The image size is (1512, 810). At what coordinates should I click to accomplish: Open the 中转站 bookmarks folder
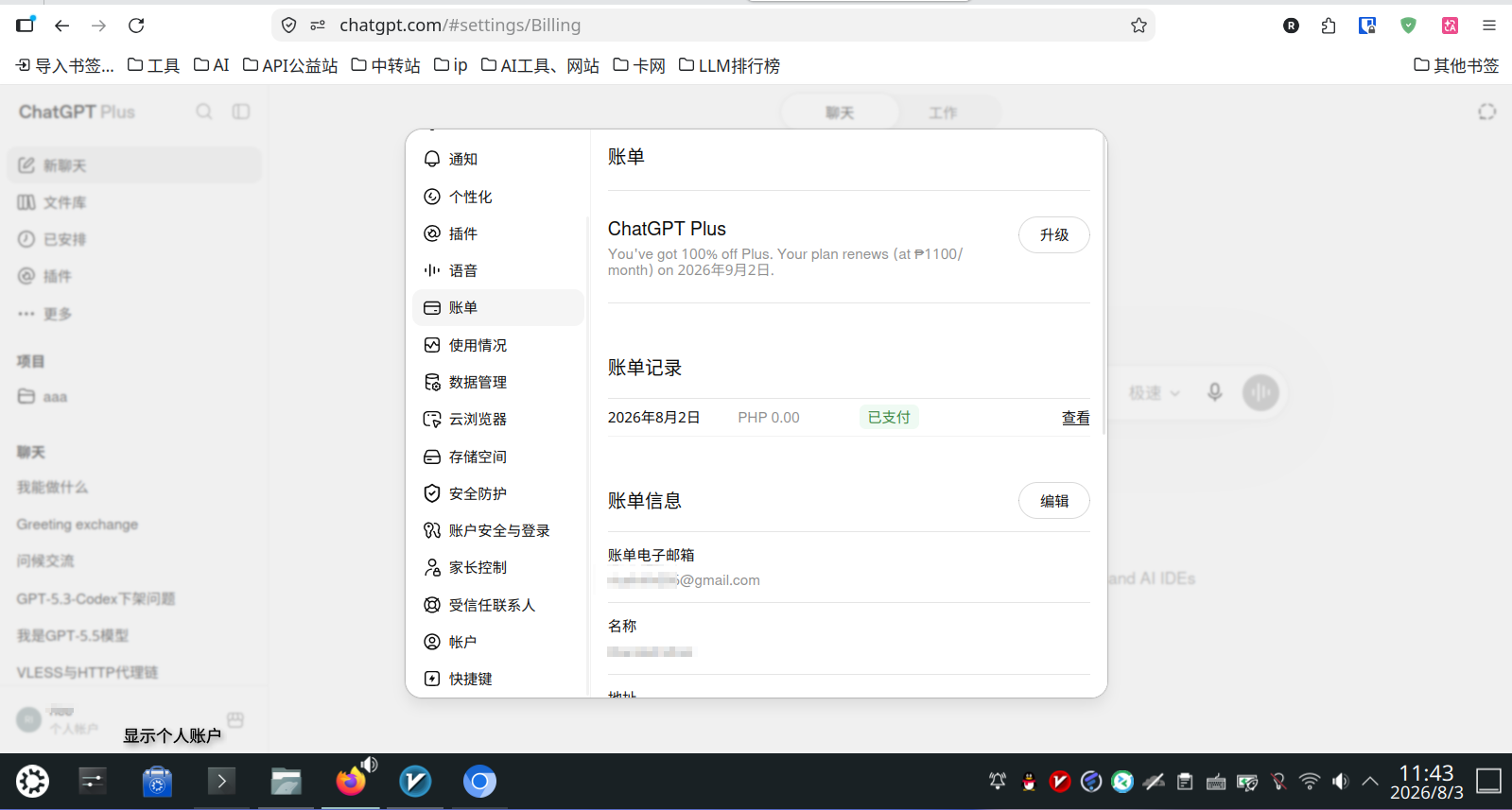pyautogui.click(x=386, y=65)
